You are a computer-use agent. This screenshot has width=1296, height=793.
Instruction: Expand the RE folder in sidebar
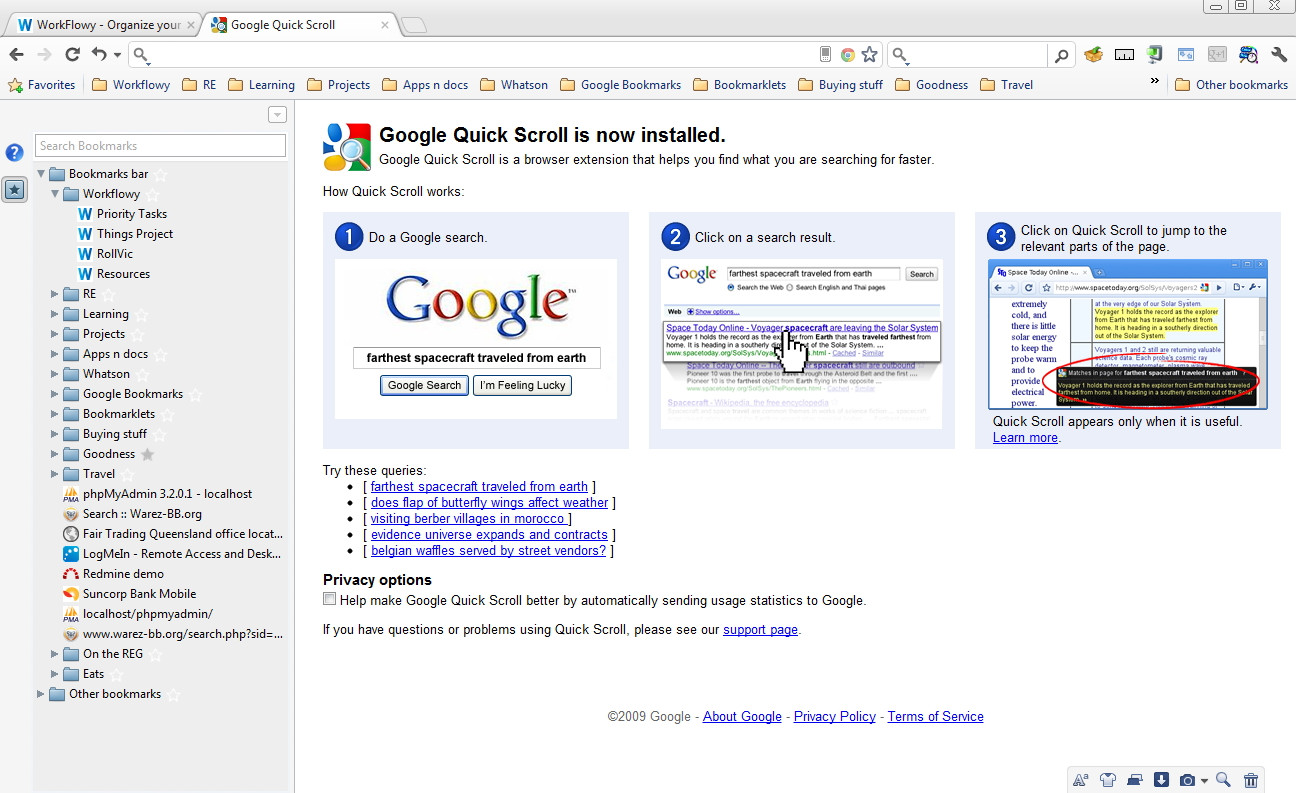pos(55,294)
